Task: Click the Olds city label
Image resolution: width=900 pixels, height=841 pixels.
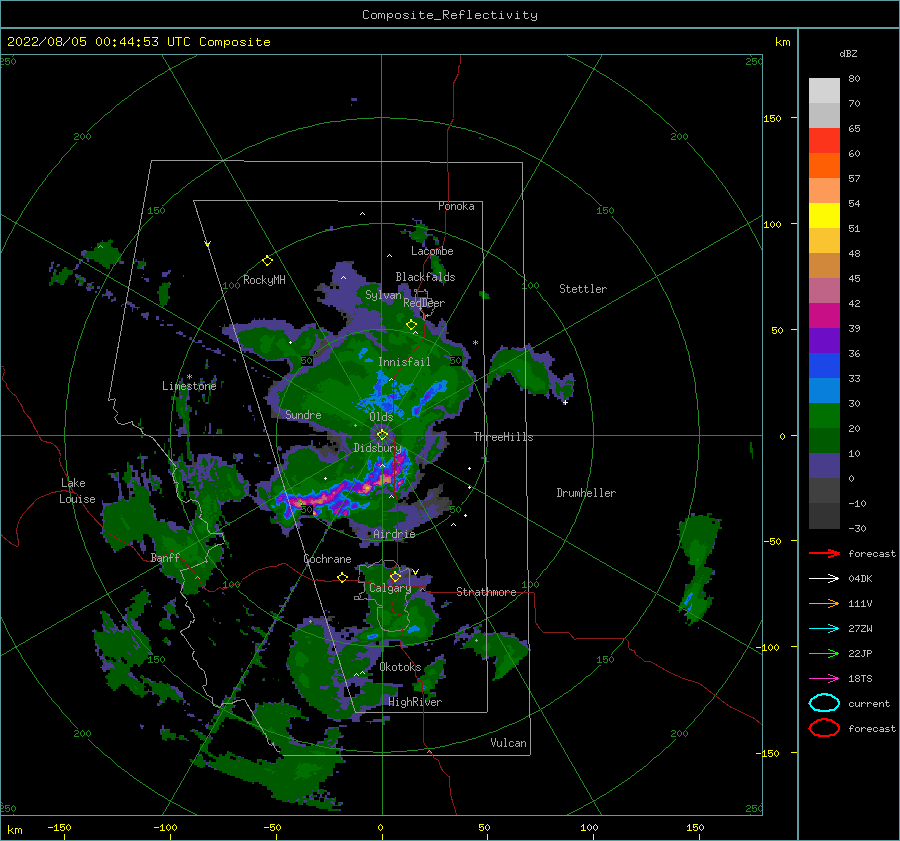Action: [381, 417]
